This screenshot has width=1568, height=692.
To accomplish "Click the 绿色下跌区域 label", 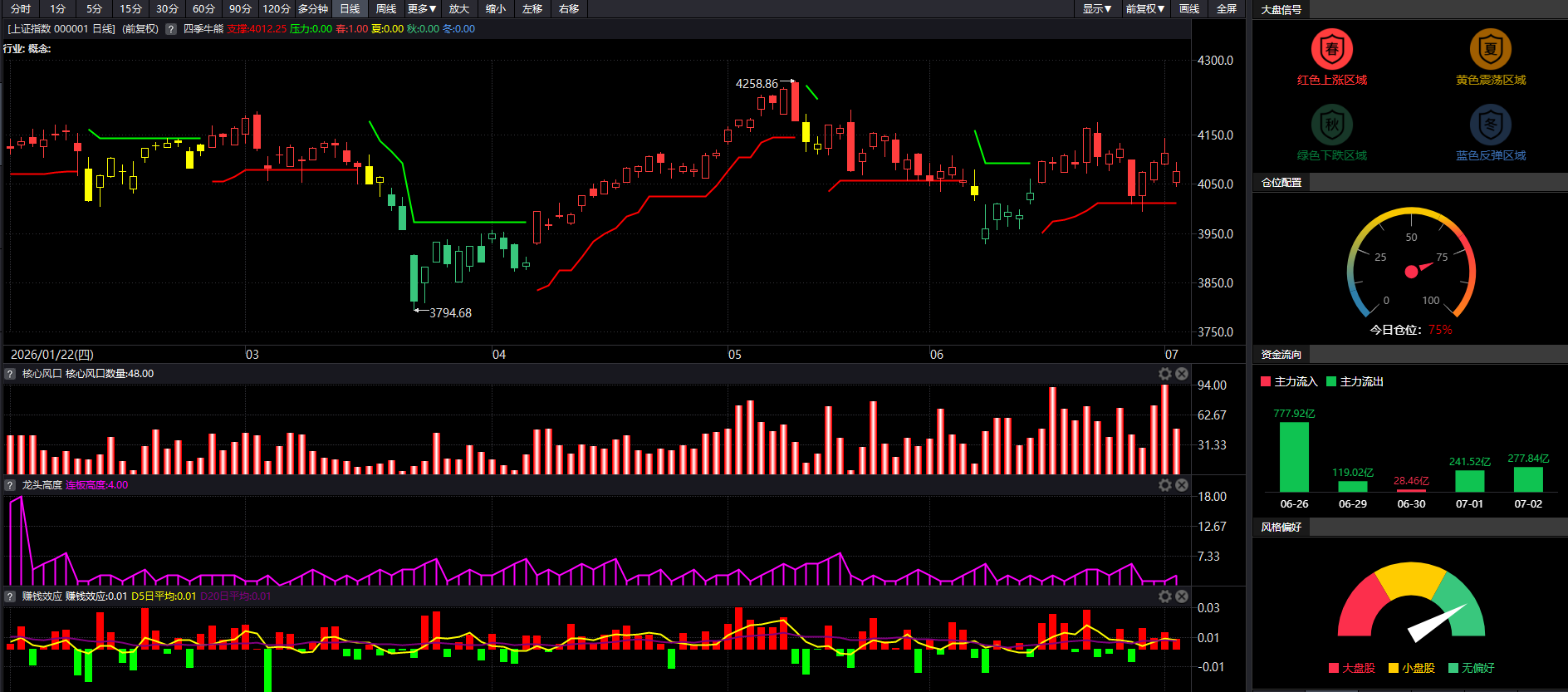I will [1332, 155].
